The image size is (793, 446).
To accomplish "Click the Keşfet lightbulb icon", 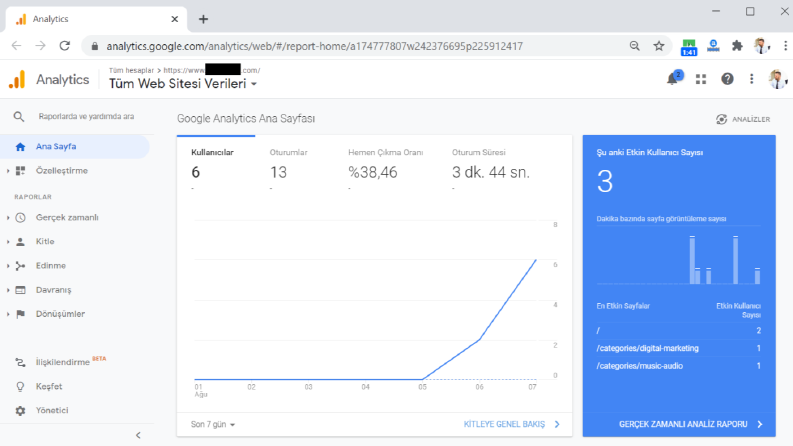I will (x=20, y=387).
